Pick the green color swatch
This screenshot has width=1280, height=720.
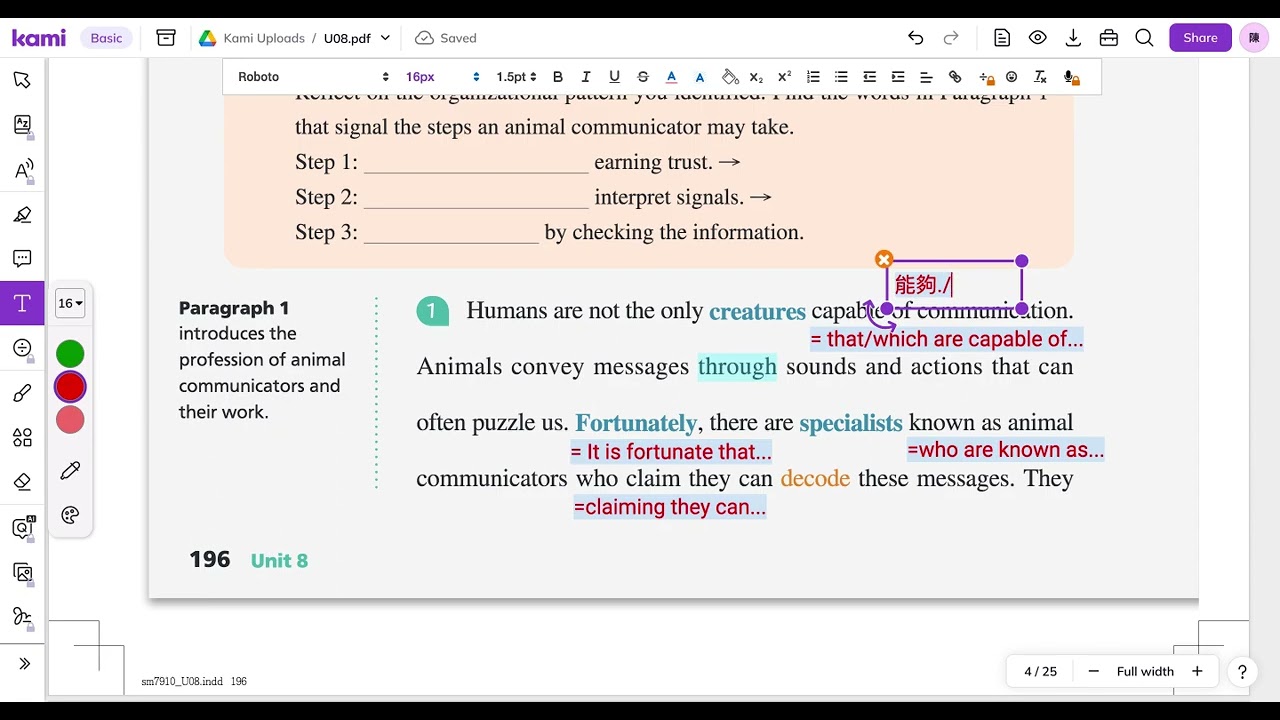[x=70, y=353]
